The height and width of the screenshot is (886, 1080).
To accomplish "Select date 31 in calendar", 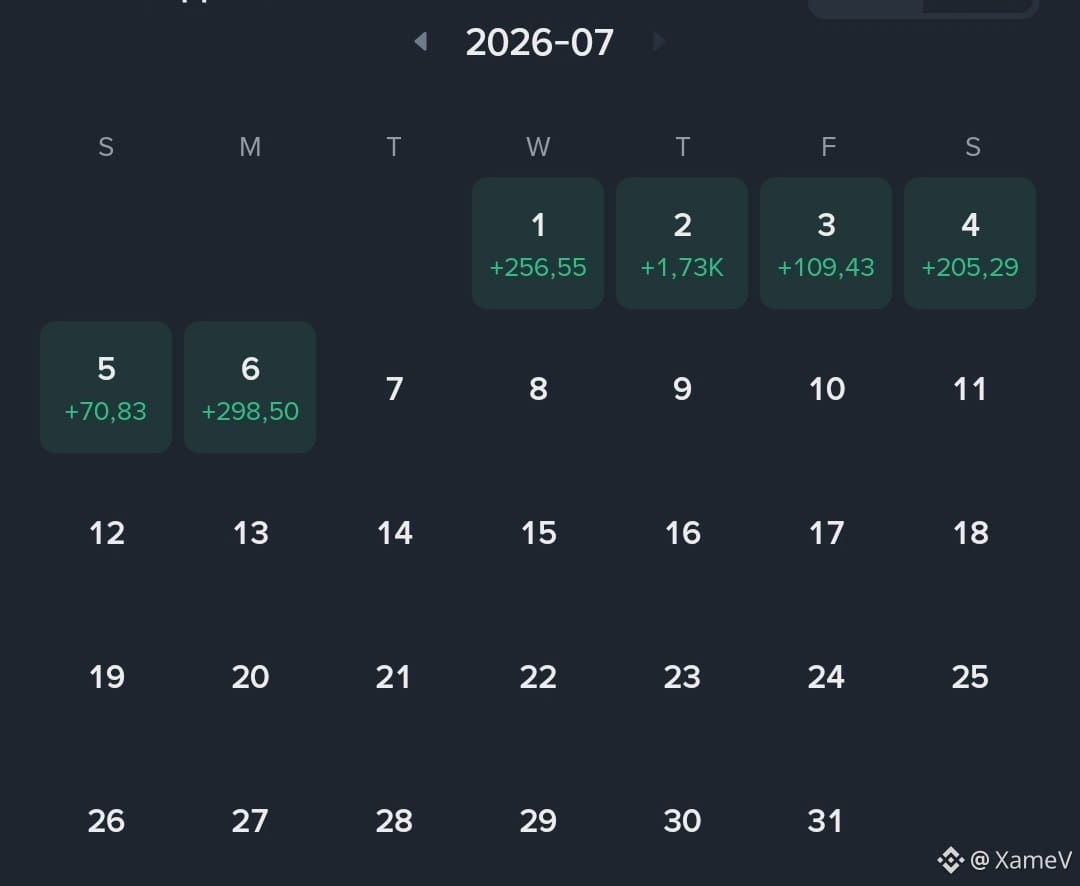I will [825, 821].
